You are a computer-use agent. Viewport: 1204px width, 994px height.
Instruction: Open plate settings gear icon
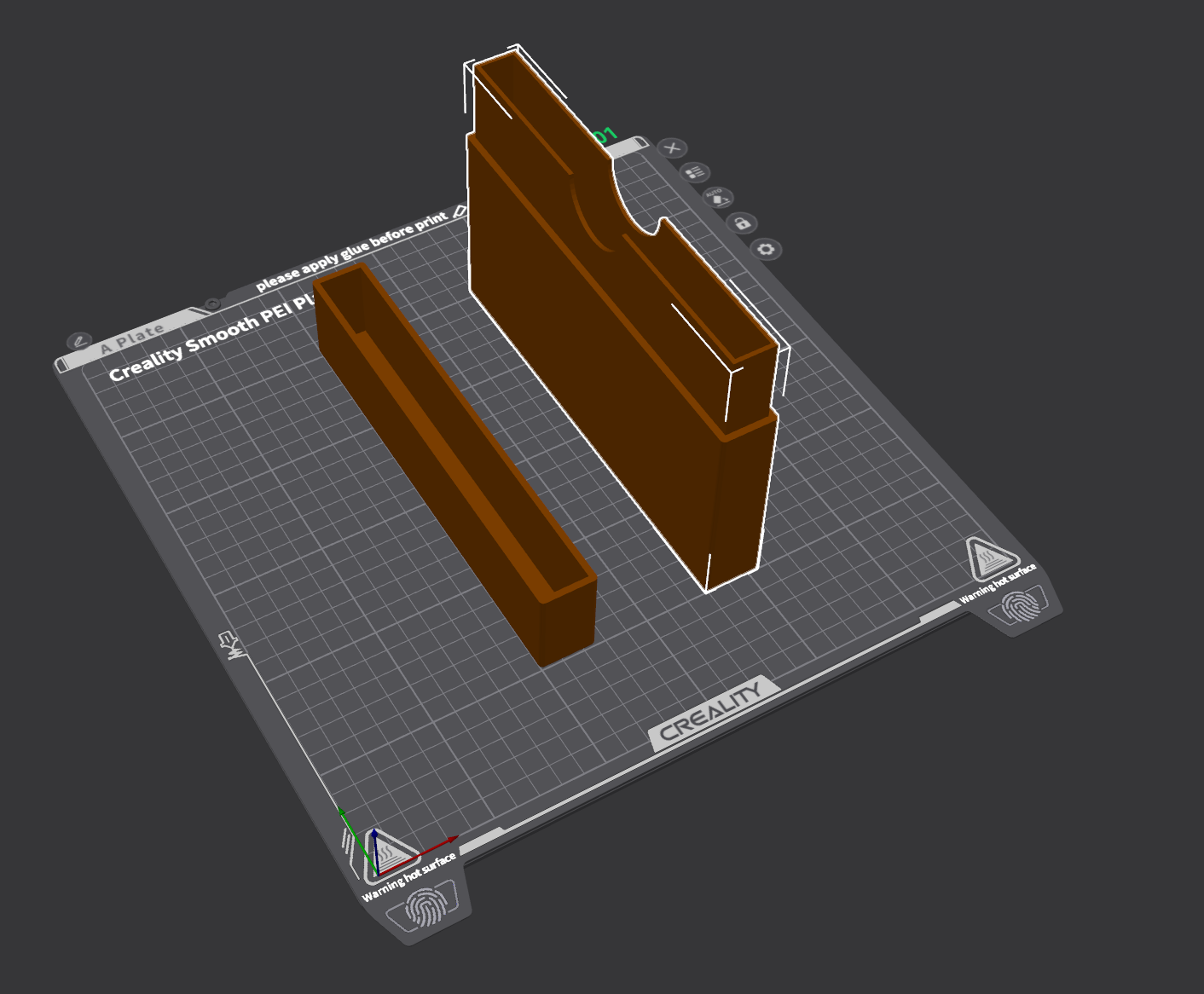(767, 250)
